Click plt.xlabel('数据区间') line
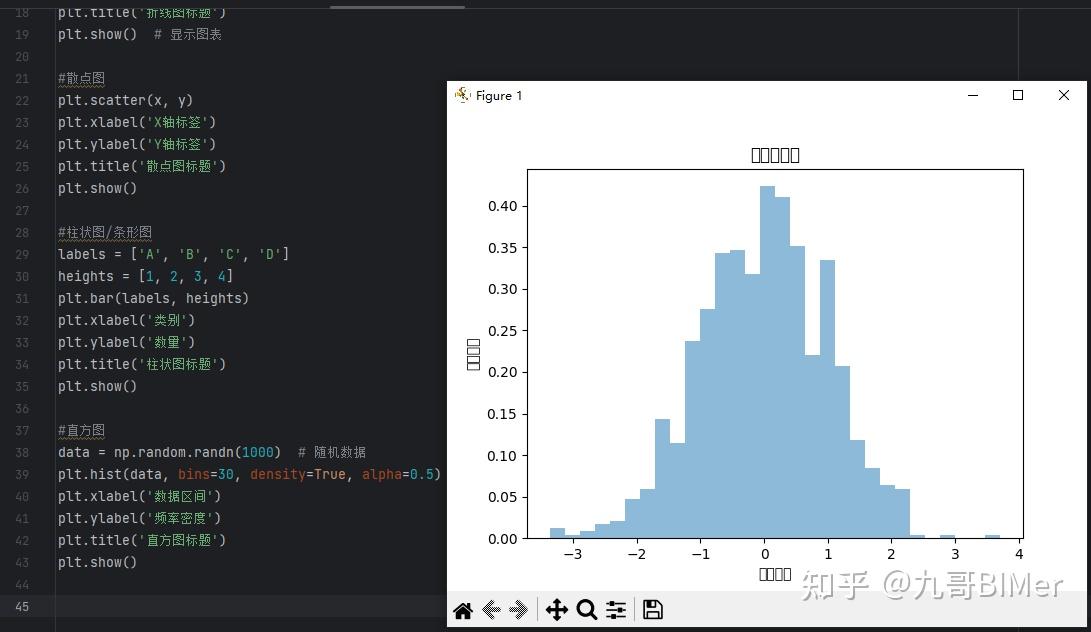Image resolution: width=1091 pixels, height=632 pixels. 139,496
